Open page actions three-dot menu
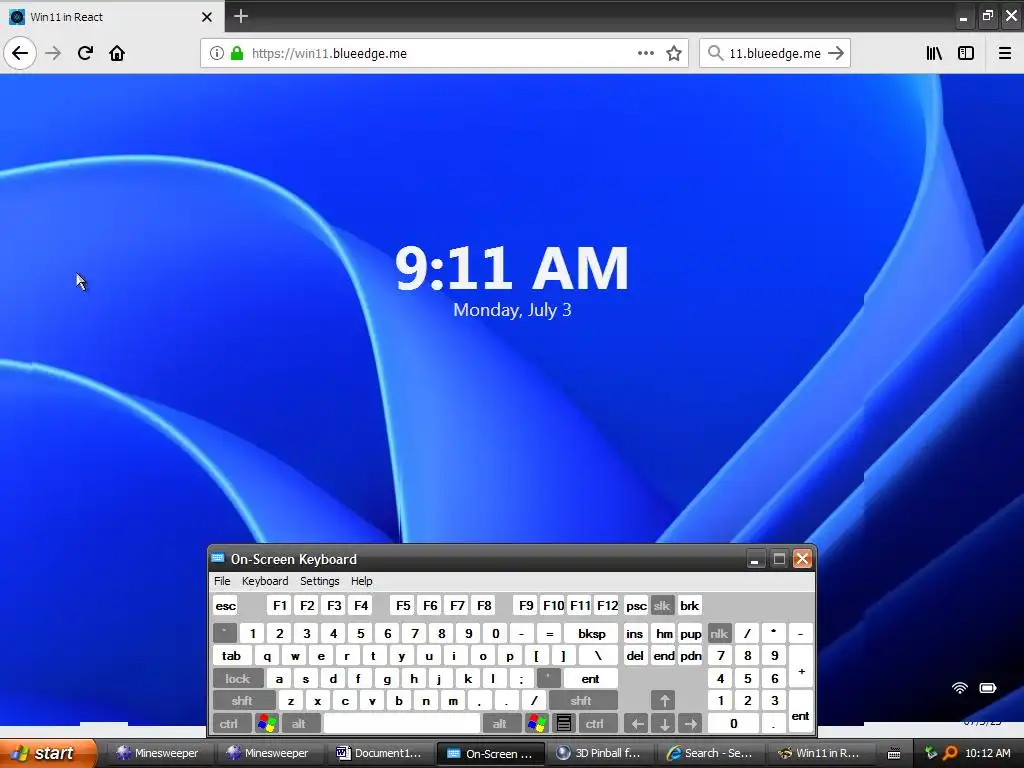This screenshot has height=768, width=1024. tap(645, 53)
